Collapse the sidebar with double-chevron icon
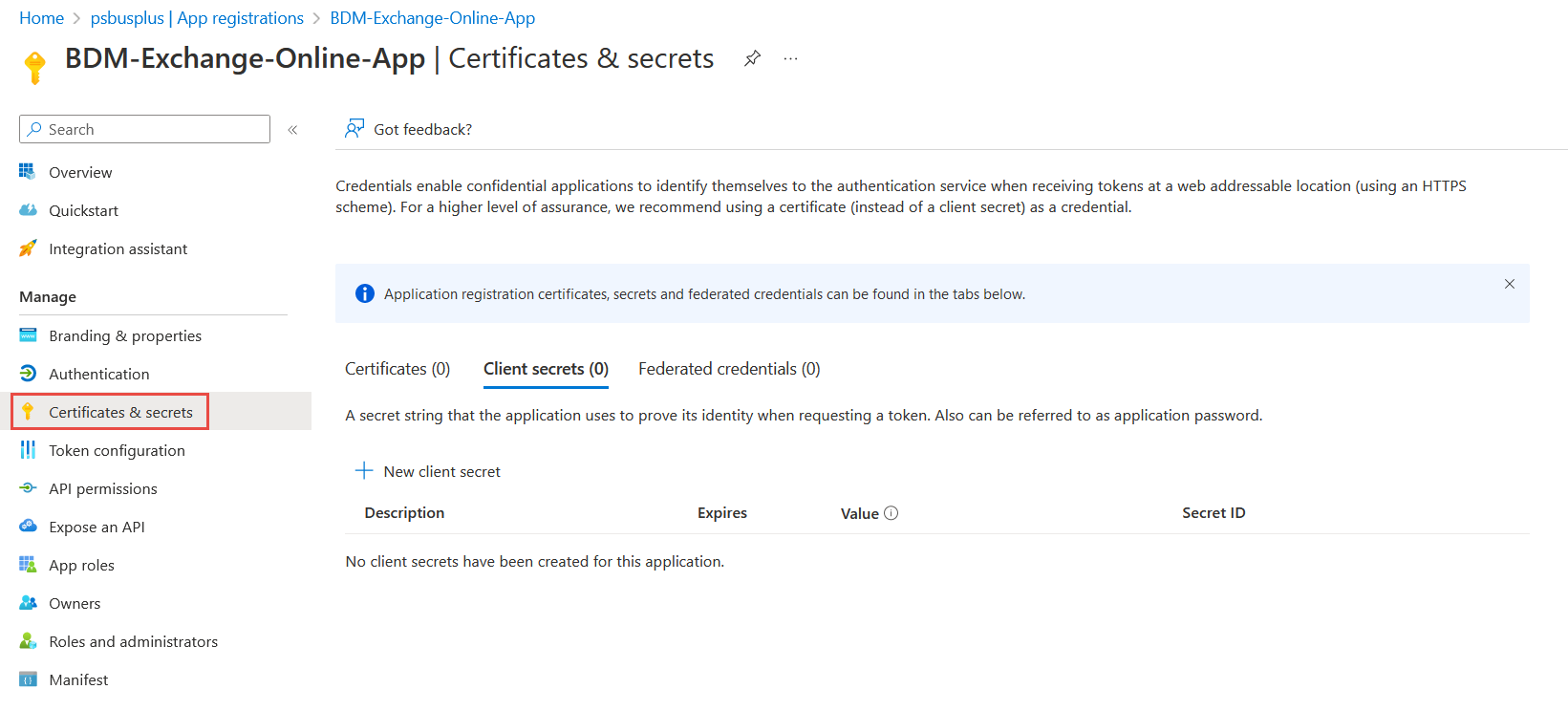 coord(292,130)
